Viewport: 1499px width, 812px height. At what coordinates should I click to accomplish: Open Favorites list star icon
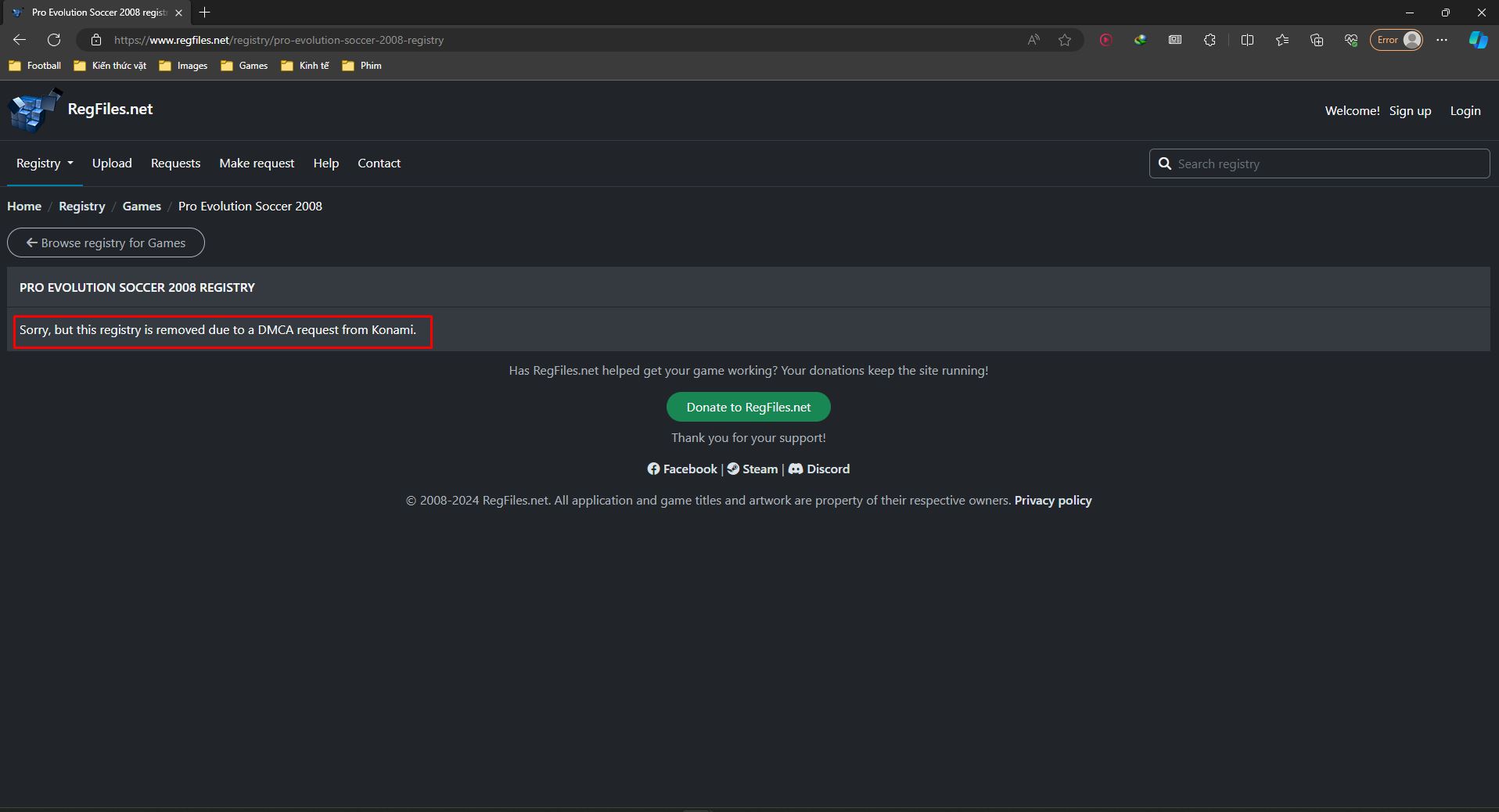[1282, 40]
